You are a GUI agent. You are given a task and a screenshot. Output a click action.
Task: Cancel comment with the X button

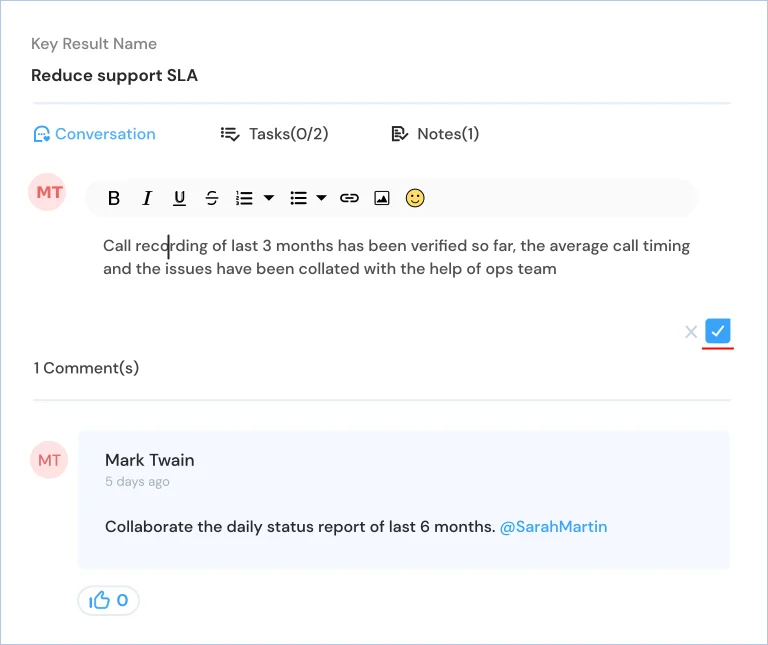click(x=691, y=332)
